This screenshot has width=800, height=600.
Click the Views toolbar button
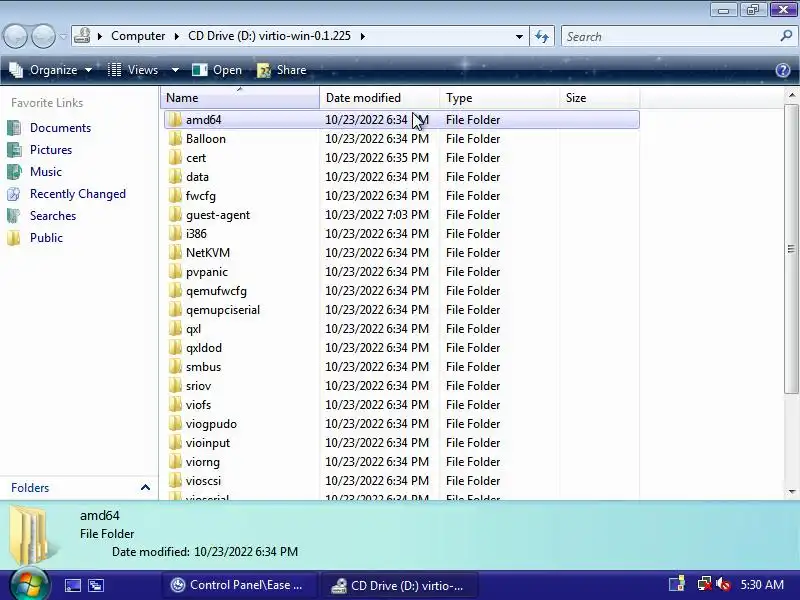[x=133, y=70]
